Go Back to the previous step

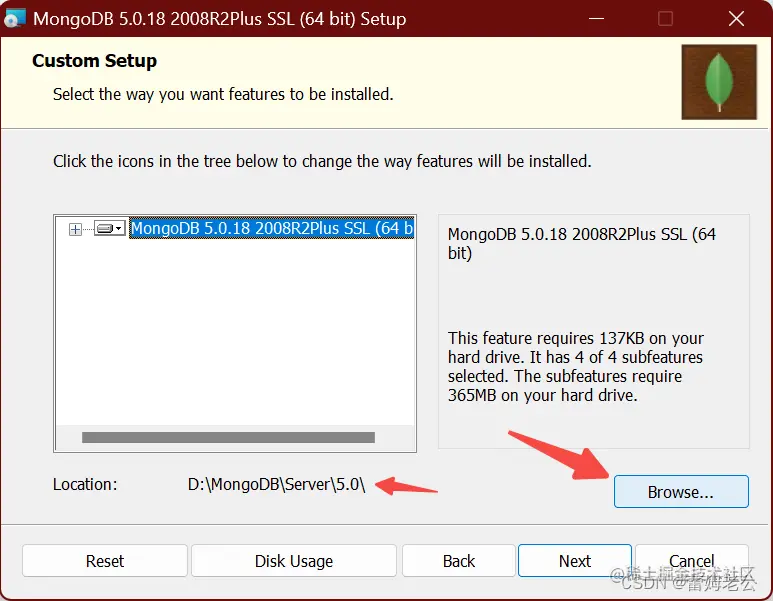(x=458, y=561)
